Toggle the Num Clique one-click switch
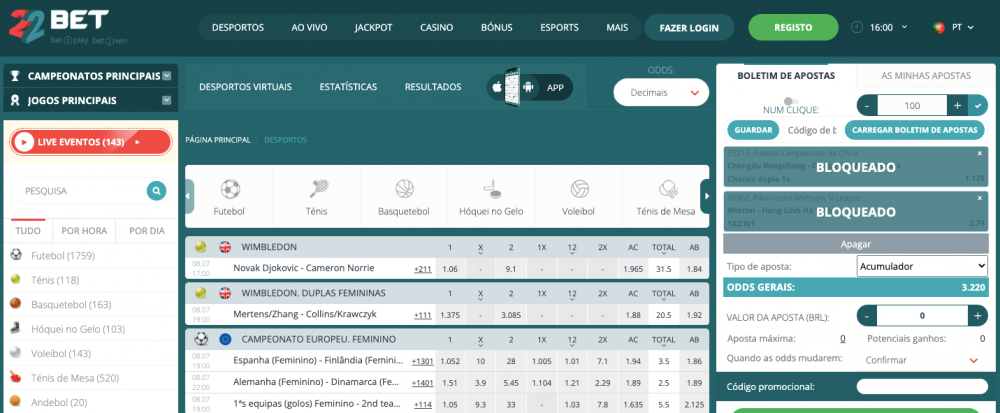The height and width of the screenshot is (413, 1000). point(791,101)
